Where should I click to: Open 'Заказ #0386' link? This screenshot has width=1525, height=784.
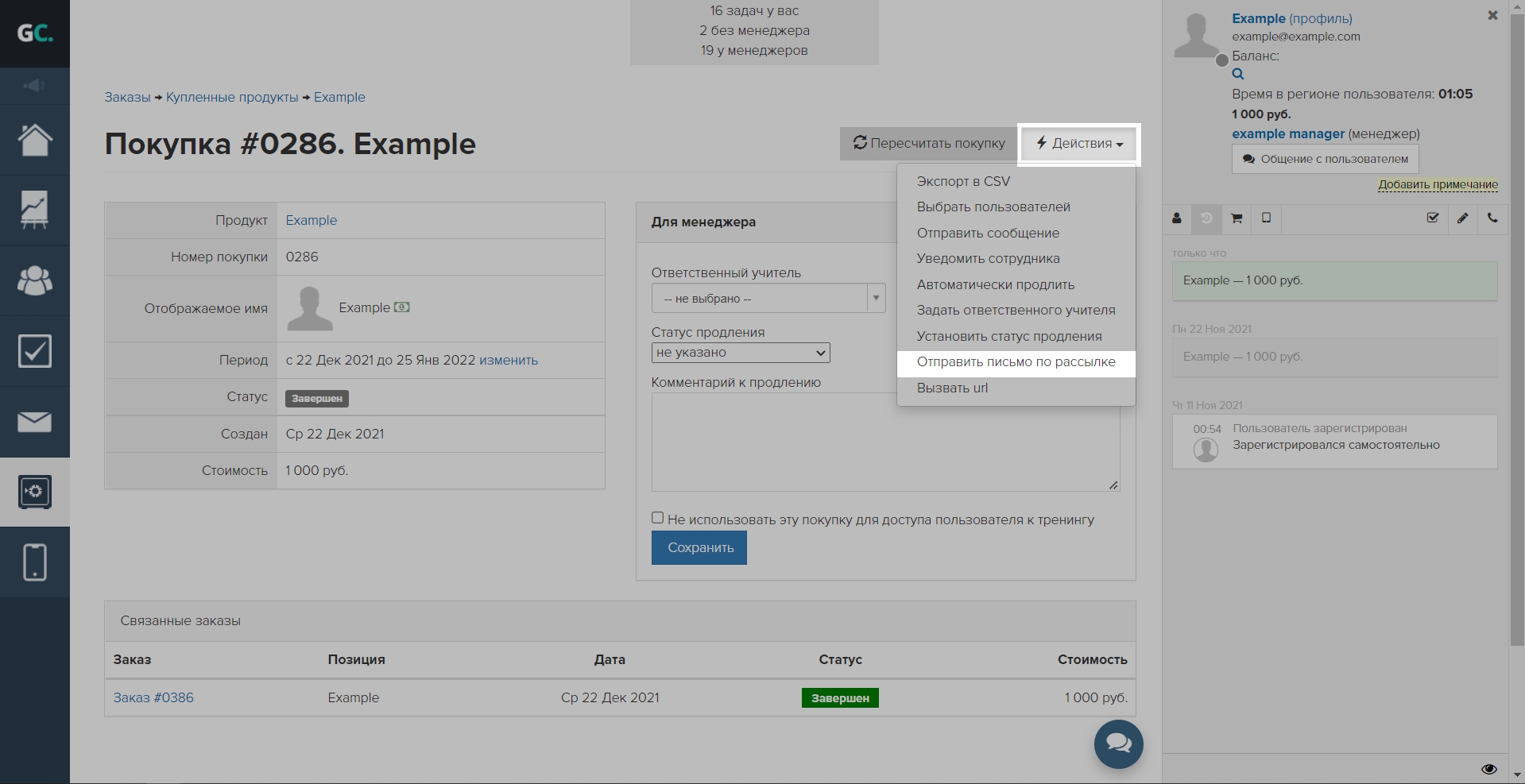(x=153, y=697)
